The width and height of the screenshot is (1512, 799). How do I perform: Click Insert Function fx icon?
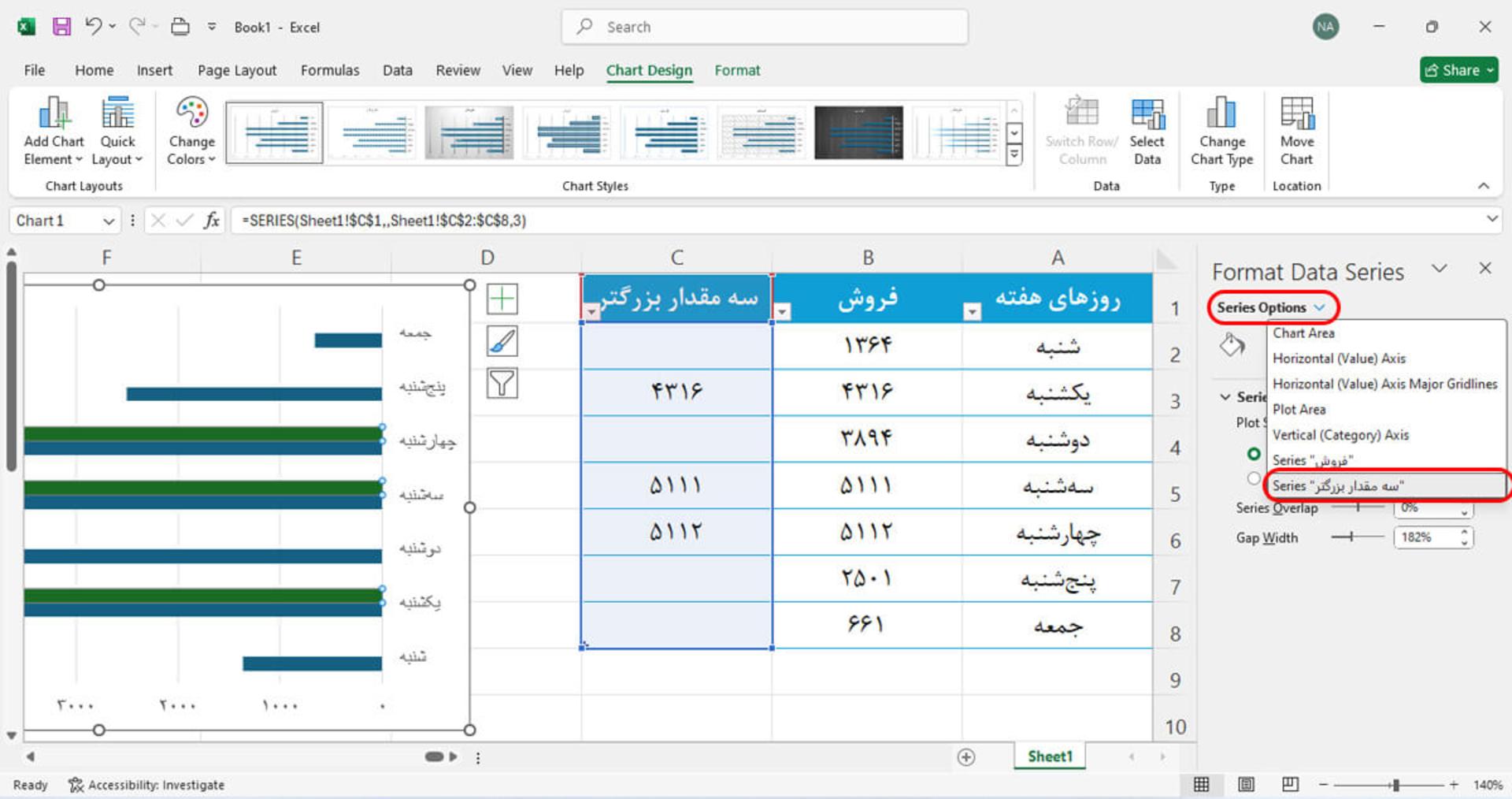point(211,221)
